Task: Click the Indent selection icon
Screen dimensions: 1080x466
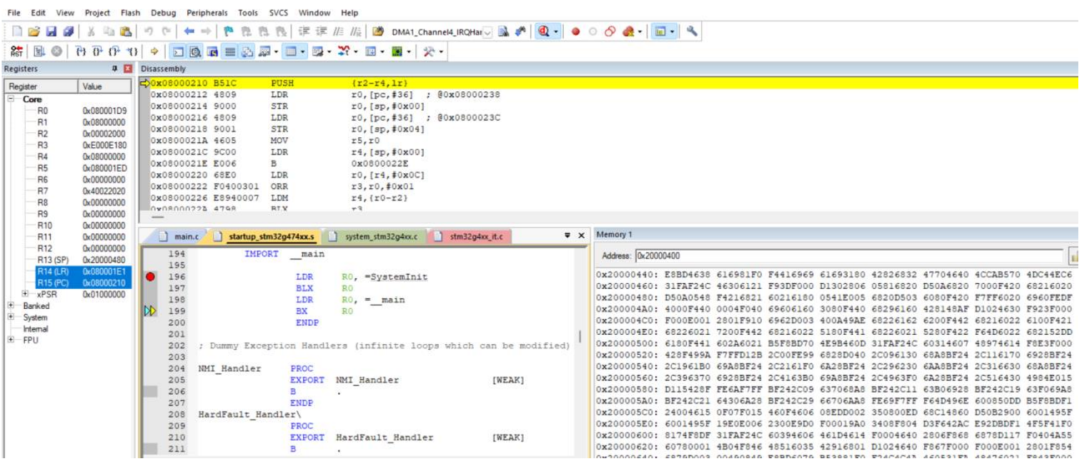Action: coord(303,32)
